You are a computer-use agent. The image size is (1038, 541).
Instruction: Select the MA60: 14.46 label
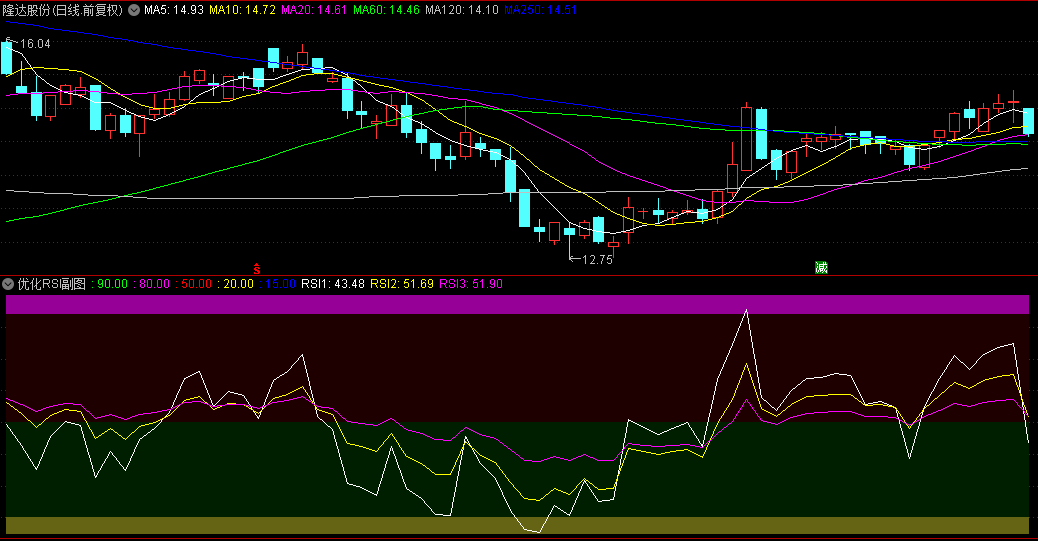386,10
